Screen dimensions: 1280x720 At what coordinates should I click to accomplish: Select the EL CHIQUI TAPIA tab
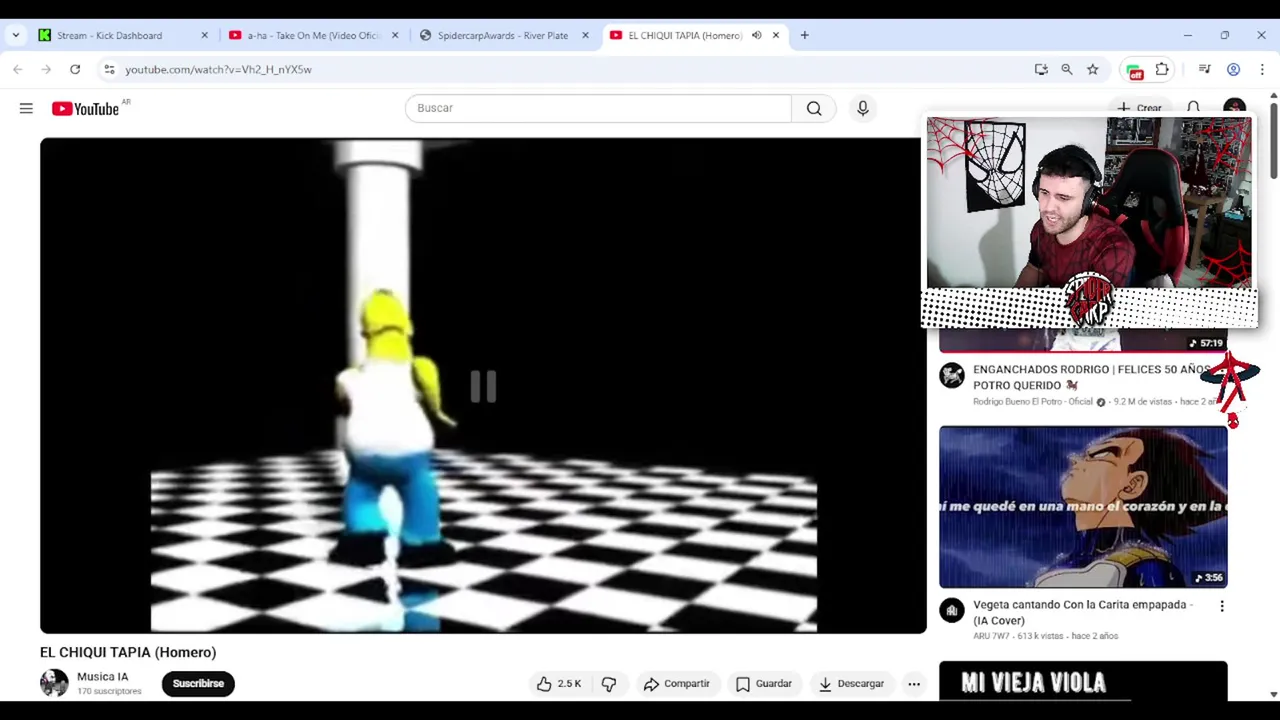pyautogui.click(x=685, y=35)
